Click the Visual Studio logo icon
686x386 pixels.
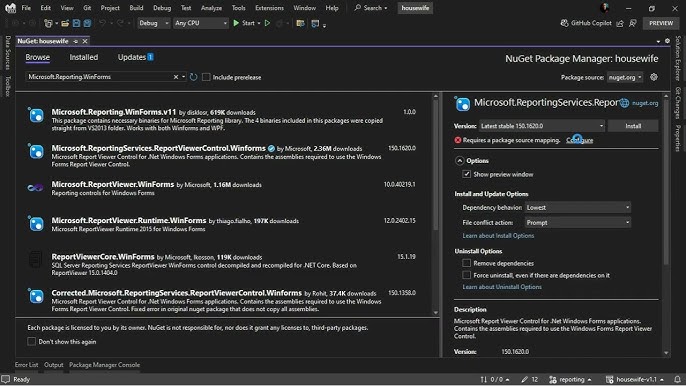point(10,8)
